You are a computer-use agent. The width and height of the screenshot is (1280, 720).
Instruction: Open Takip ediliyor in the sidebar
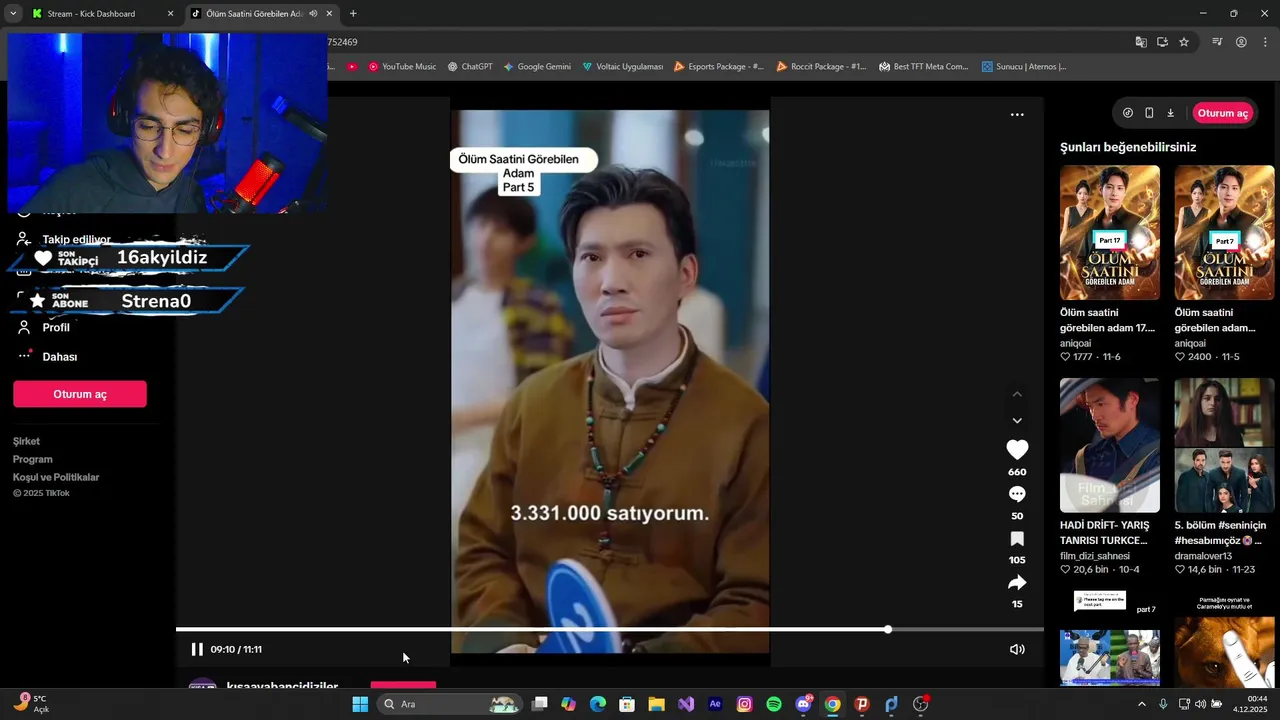76,240
